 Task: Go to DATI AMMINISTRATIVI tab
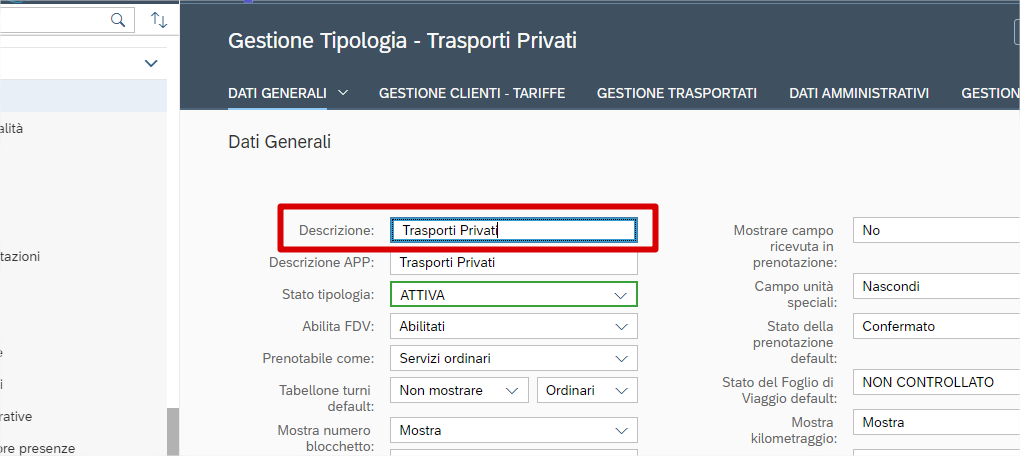859,93
